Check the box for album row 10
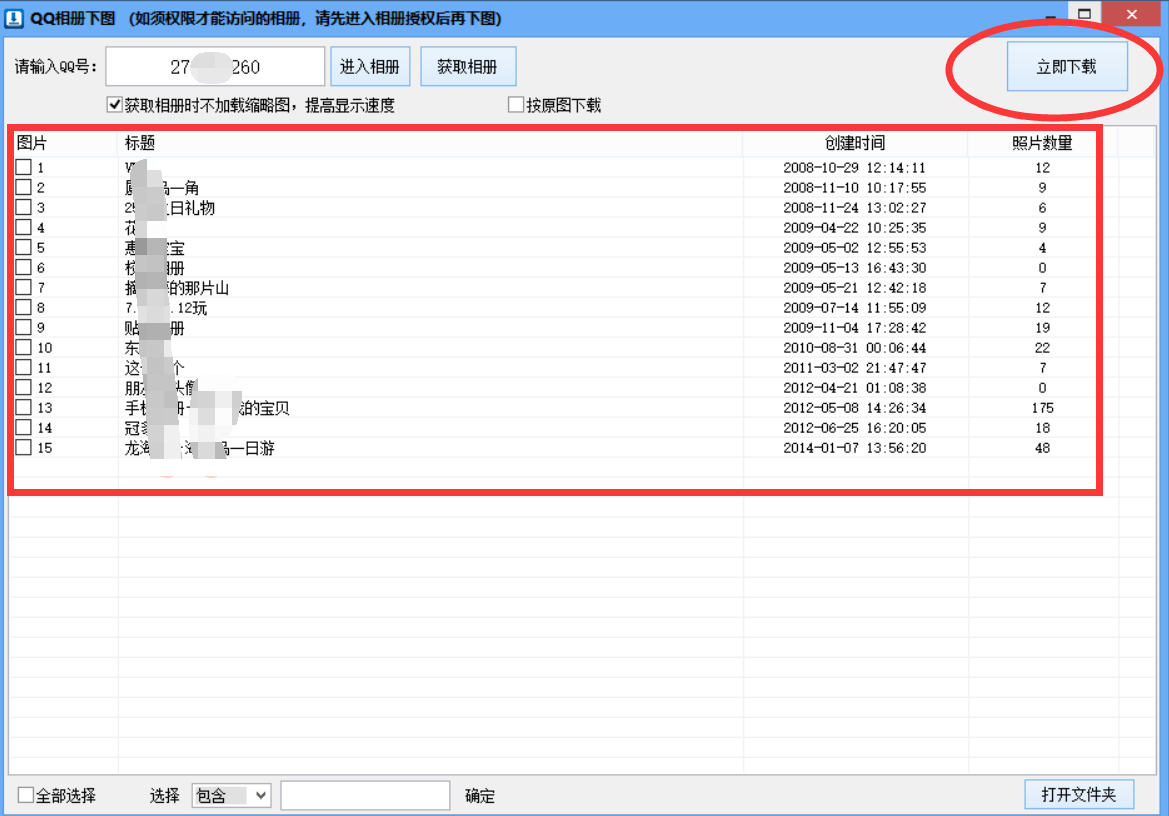The image size is (1169, 816). [x=24, y=347]
